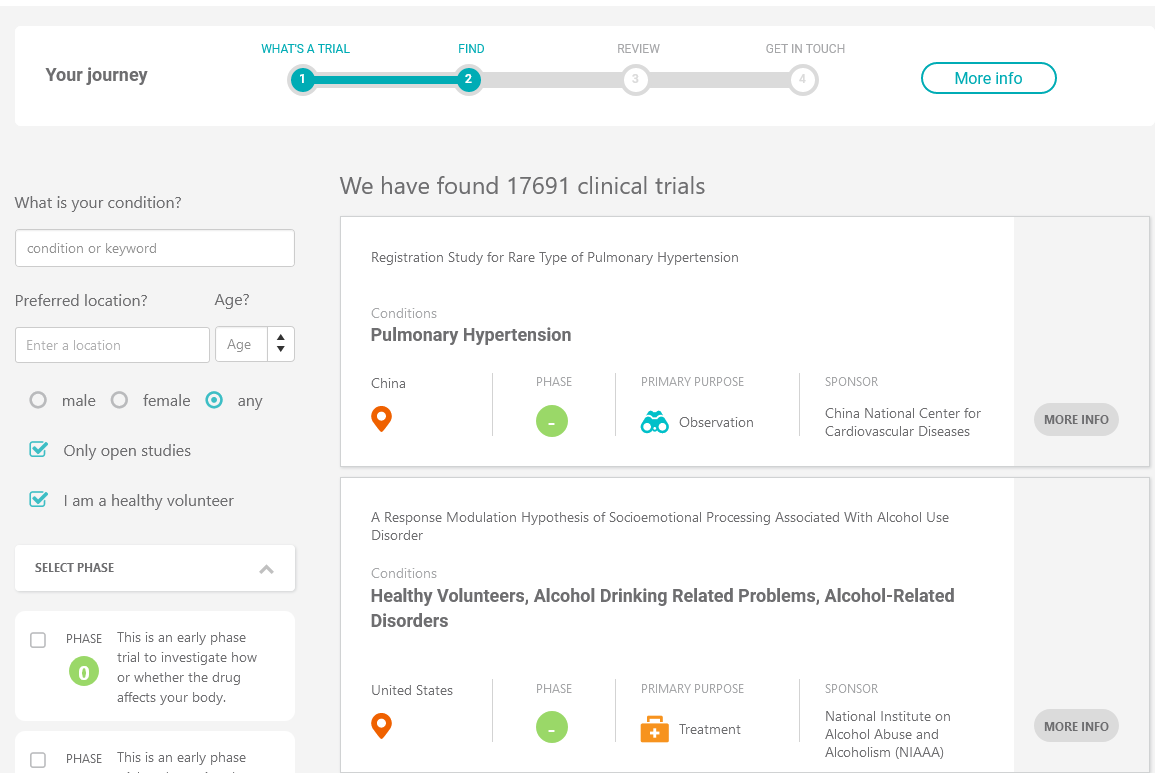
Task: Collapse the Select Phase panel
Action: click(x=267, y=568)
